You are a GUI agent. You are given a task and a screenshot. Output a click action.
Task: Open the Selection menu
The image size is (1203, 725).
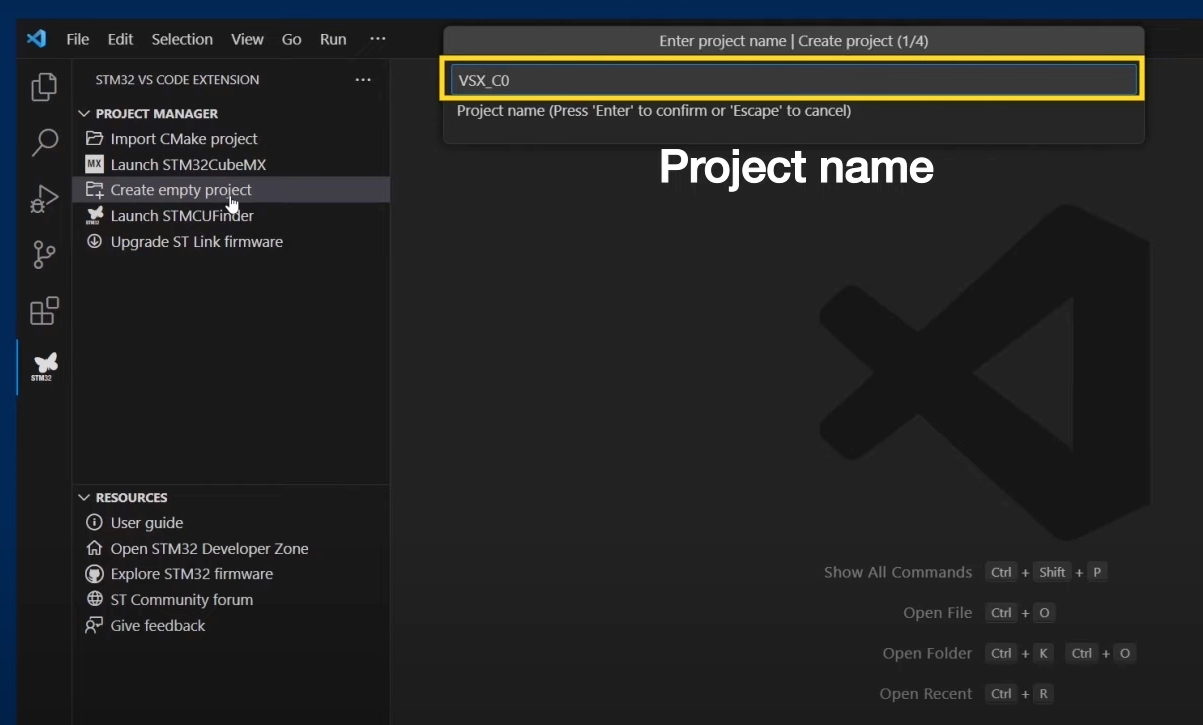[182, 39]
